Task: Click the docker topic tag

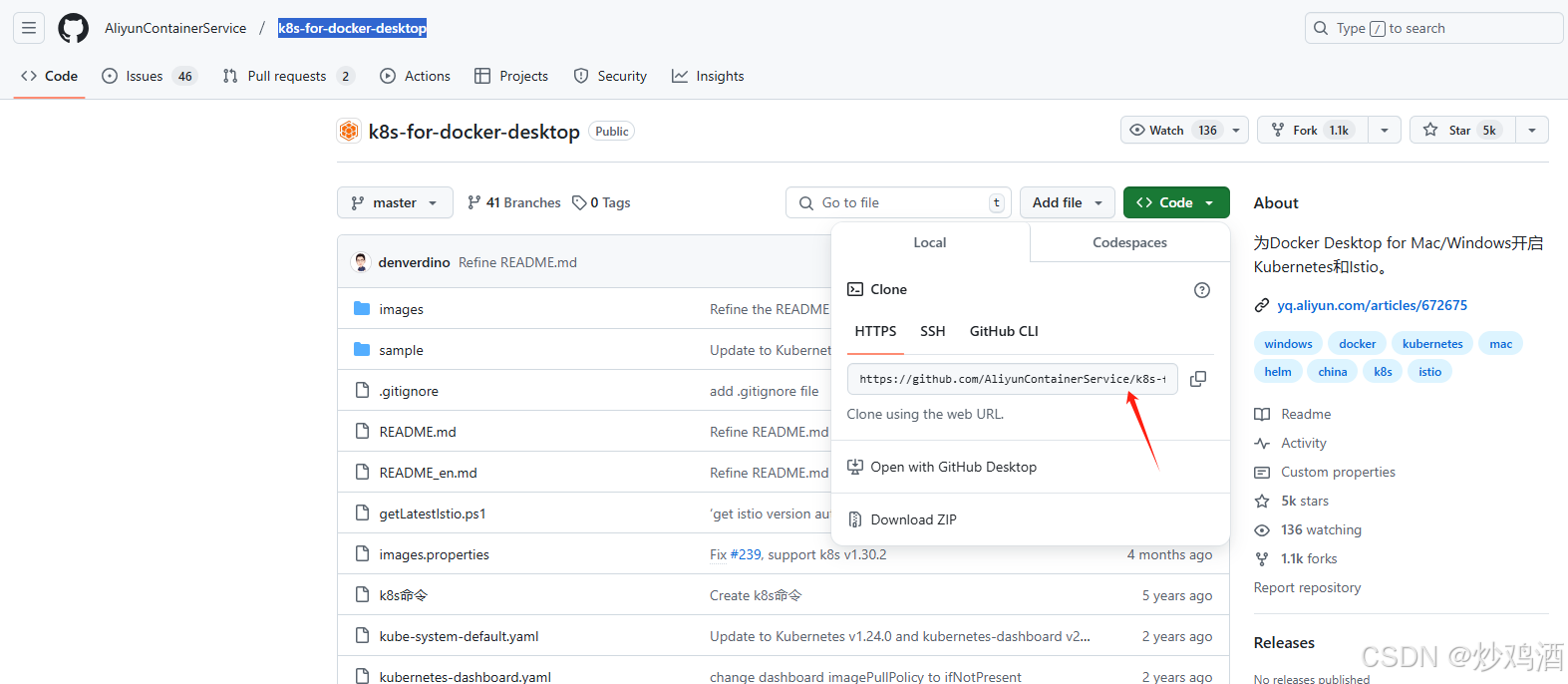Action: click(1357, 344)
